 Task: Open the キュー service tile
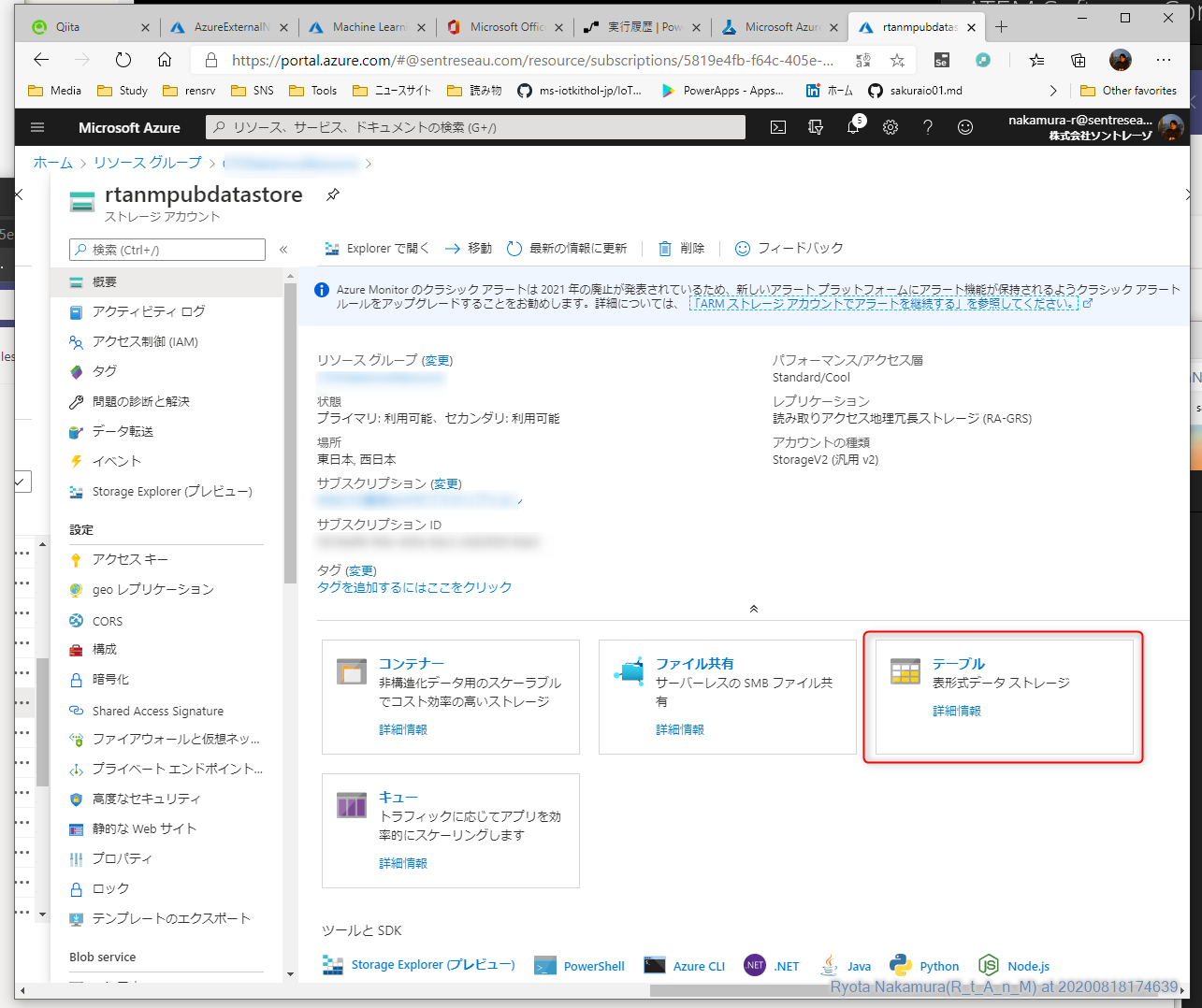click(x=451, y=830)
